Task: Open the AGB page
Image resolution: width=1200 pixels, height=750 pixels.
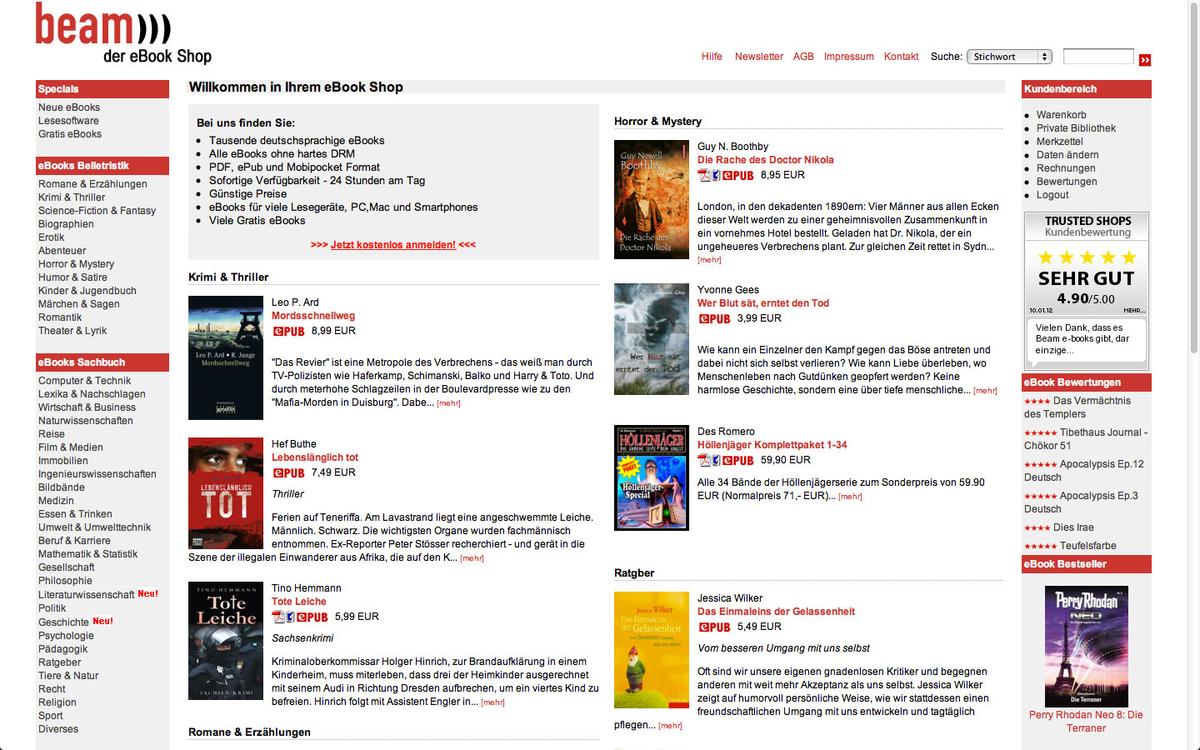Action: (804, 57)
